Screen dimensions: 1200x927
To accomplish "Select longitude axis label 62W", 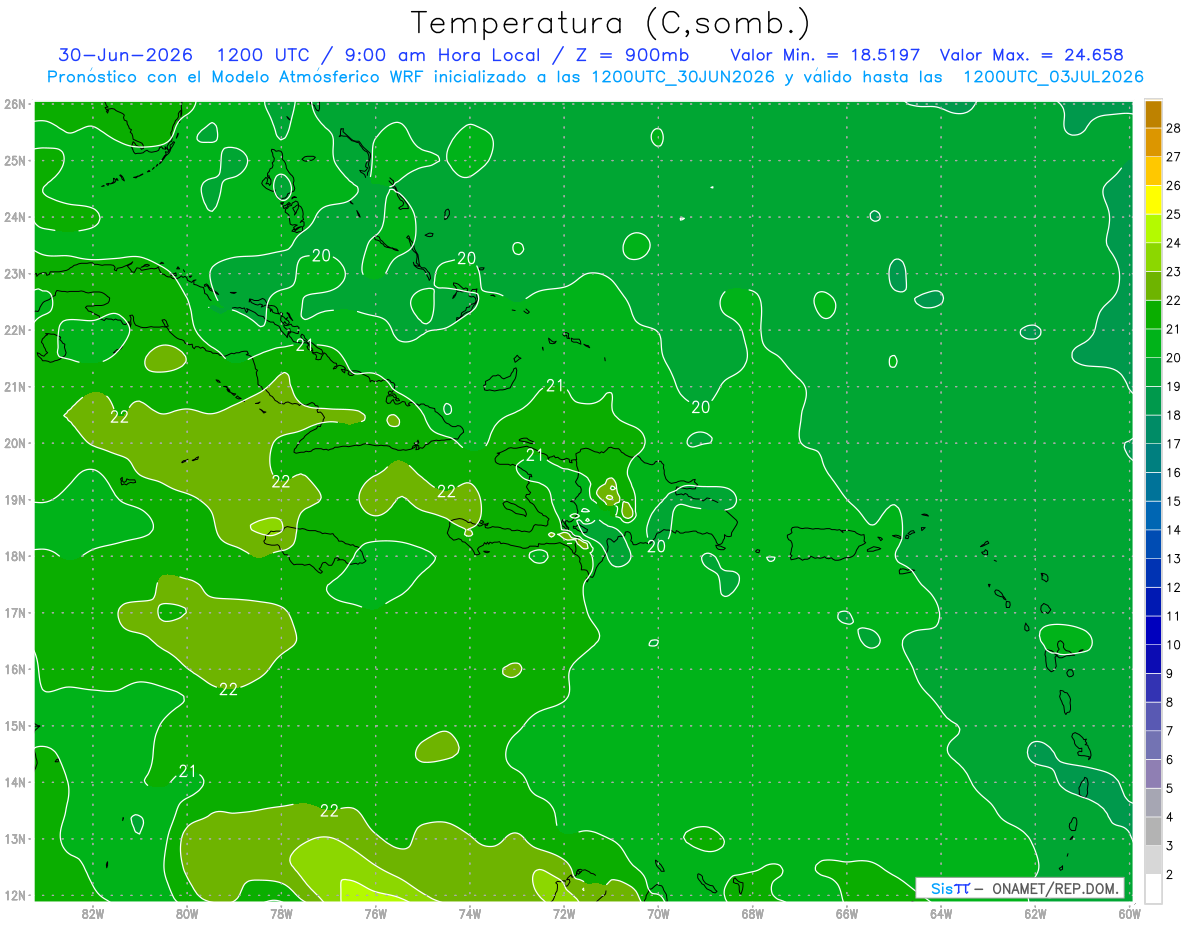I will [1035, 913].
